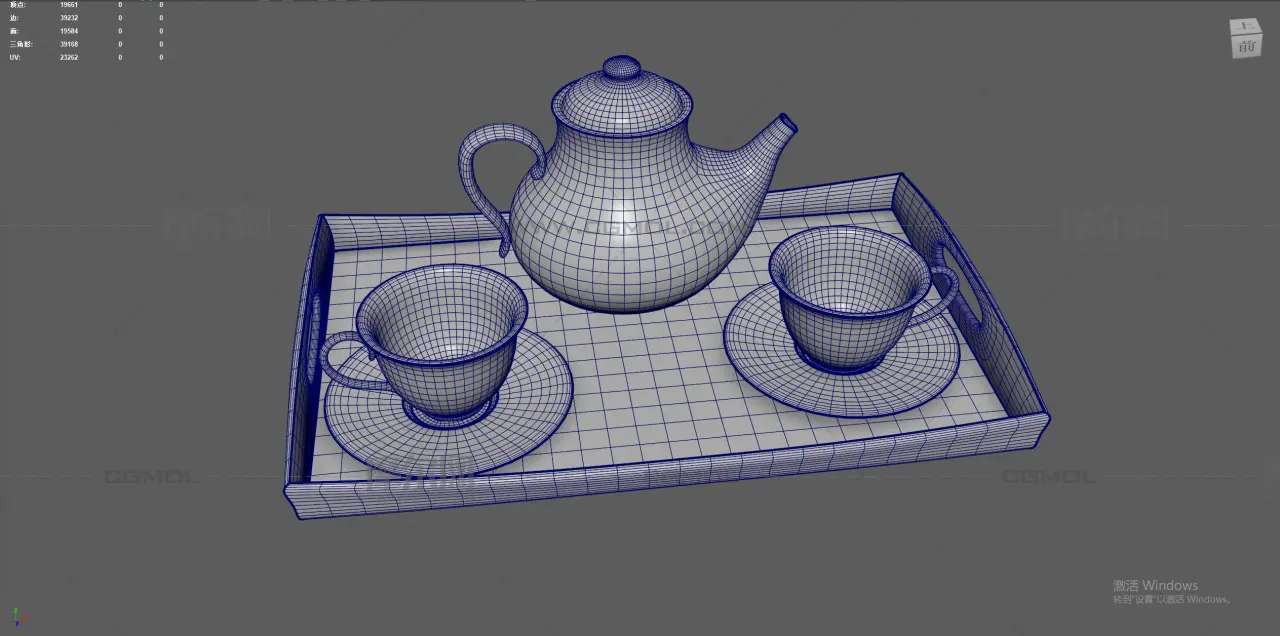Click the triangle count value 39168
The width and height of the screenshot is (1280, 636).
(69, 44)
